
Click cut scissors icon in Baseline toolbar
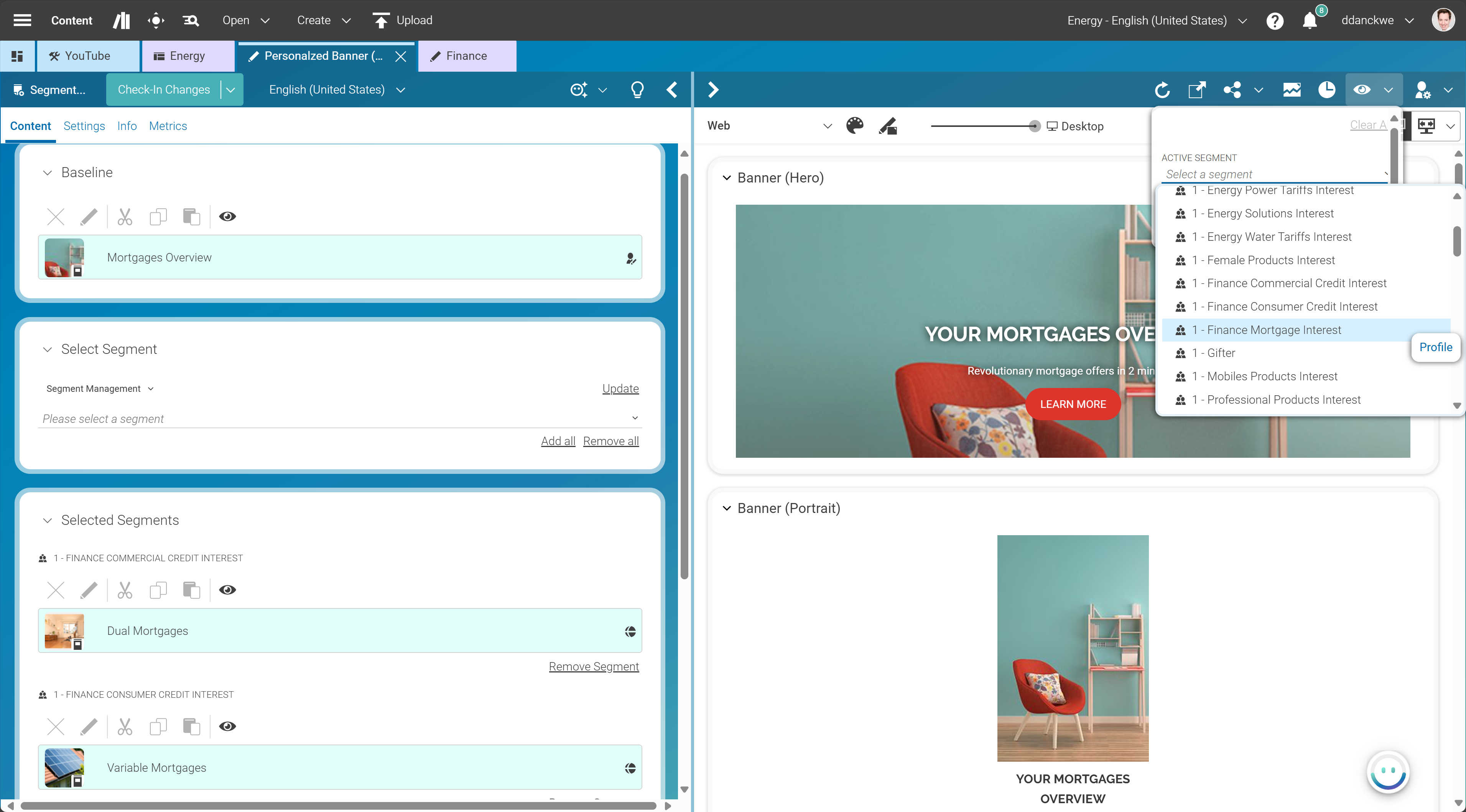click(125, 217)
